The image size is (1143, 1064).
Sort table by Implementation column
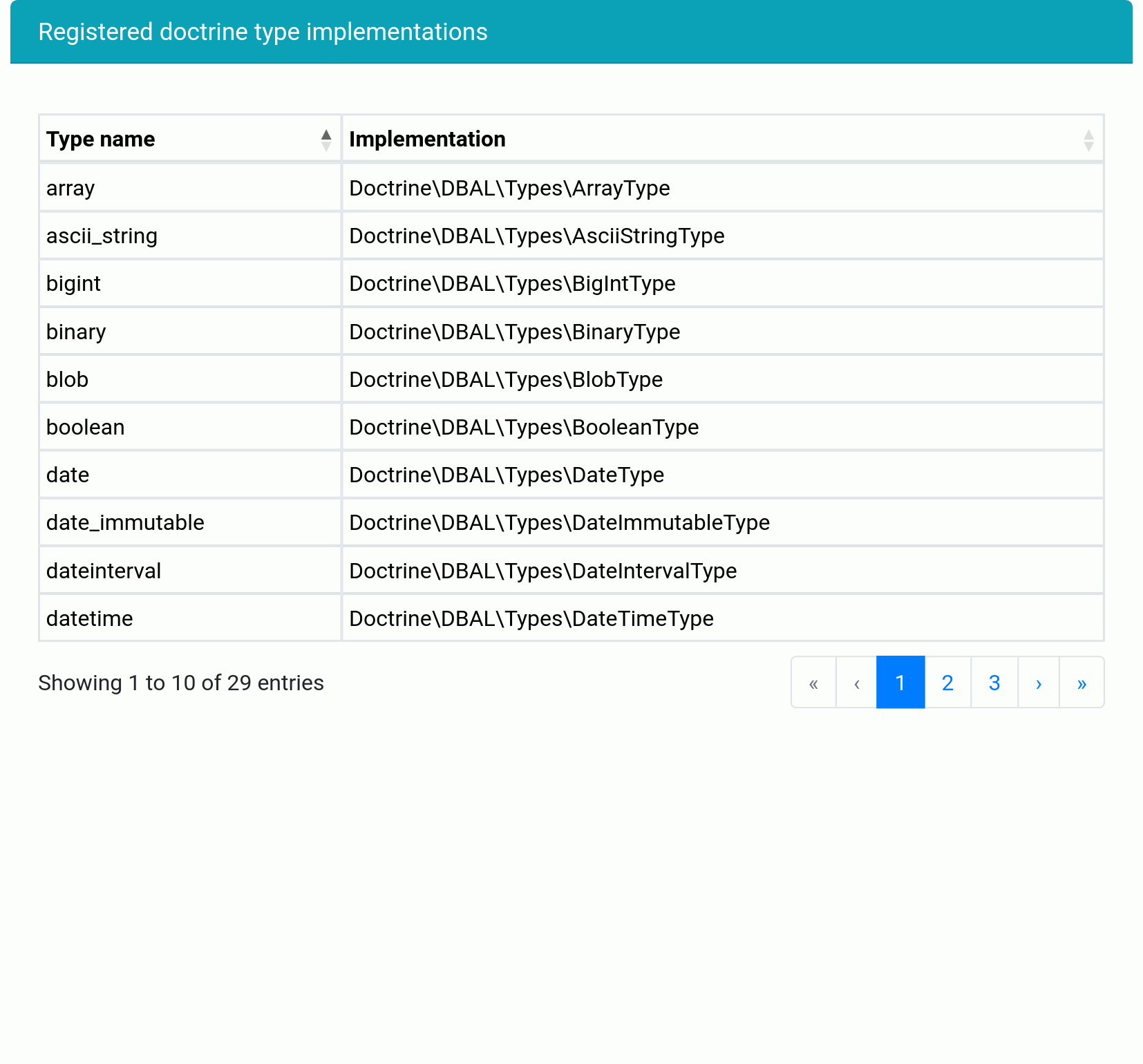[x=723, y=139]
